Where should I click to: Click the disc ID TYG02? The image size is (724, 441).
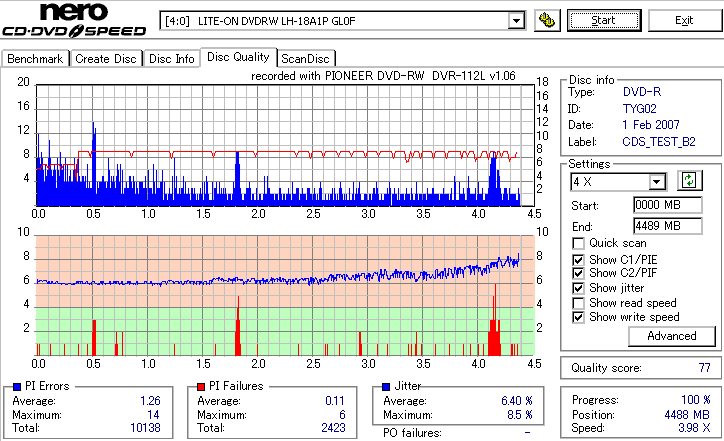640,109
